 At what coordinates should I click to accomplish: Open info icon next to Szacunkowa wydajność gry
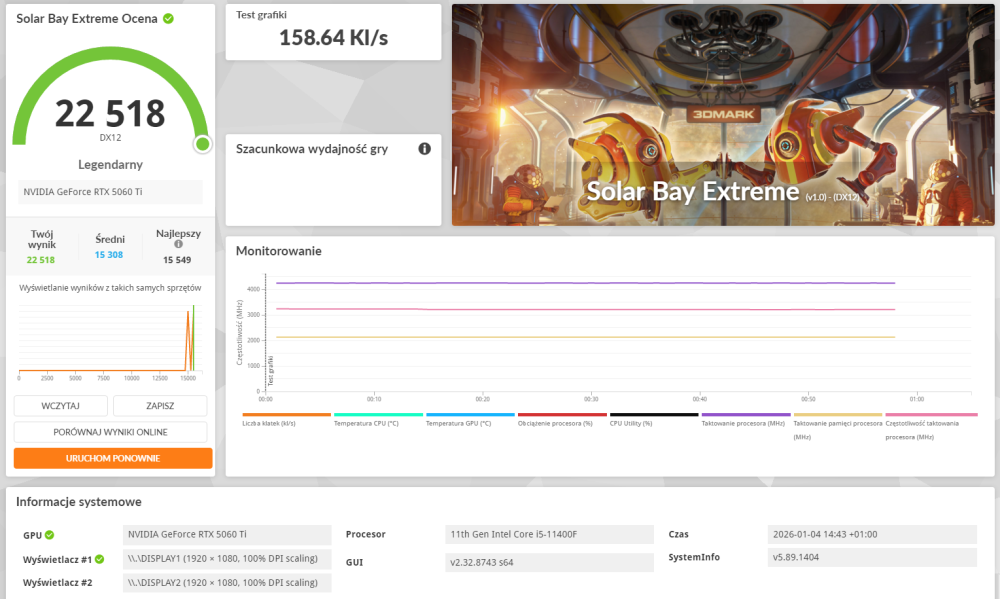(424, 149)
